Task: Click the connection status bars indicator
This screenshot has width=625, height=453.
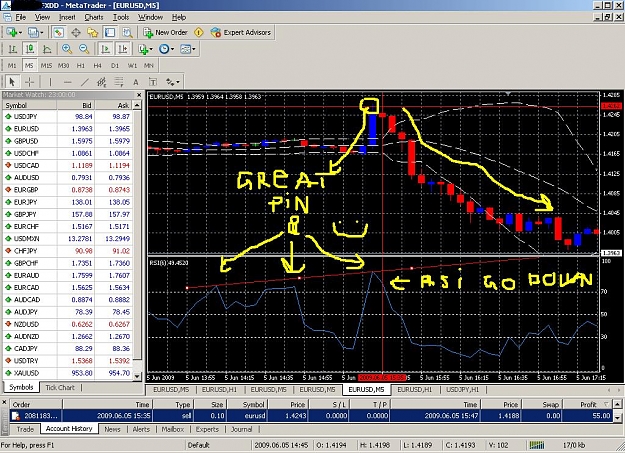Action: click(537, 445)
